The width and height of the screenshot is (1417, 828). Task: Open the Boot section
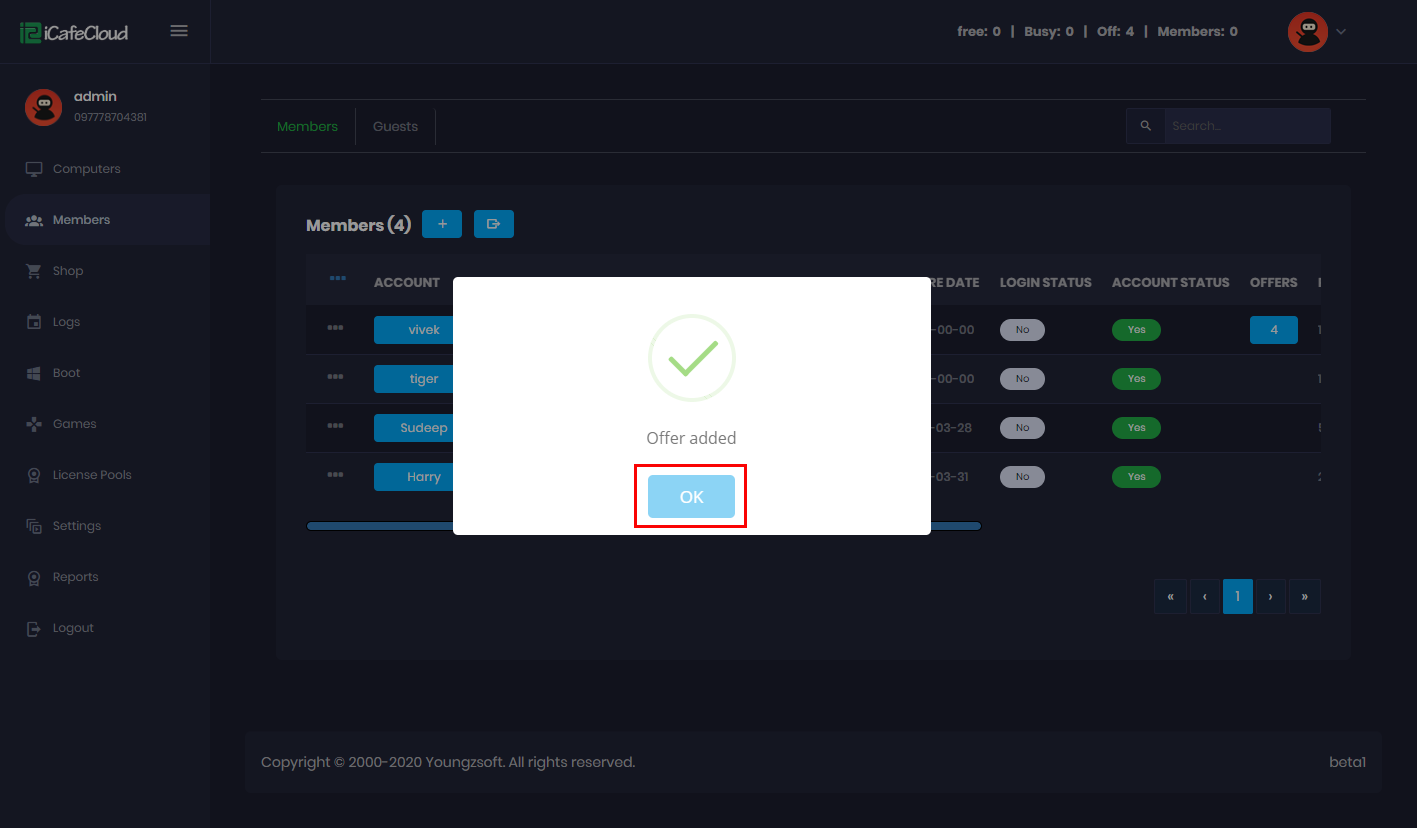coord(66,373)
